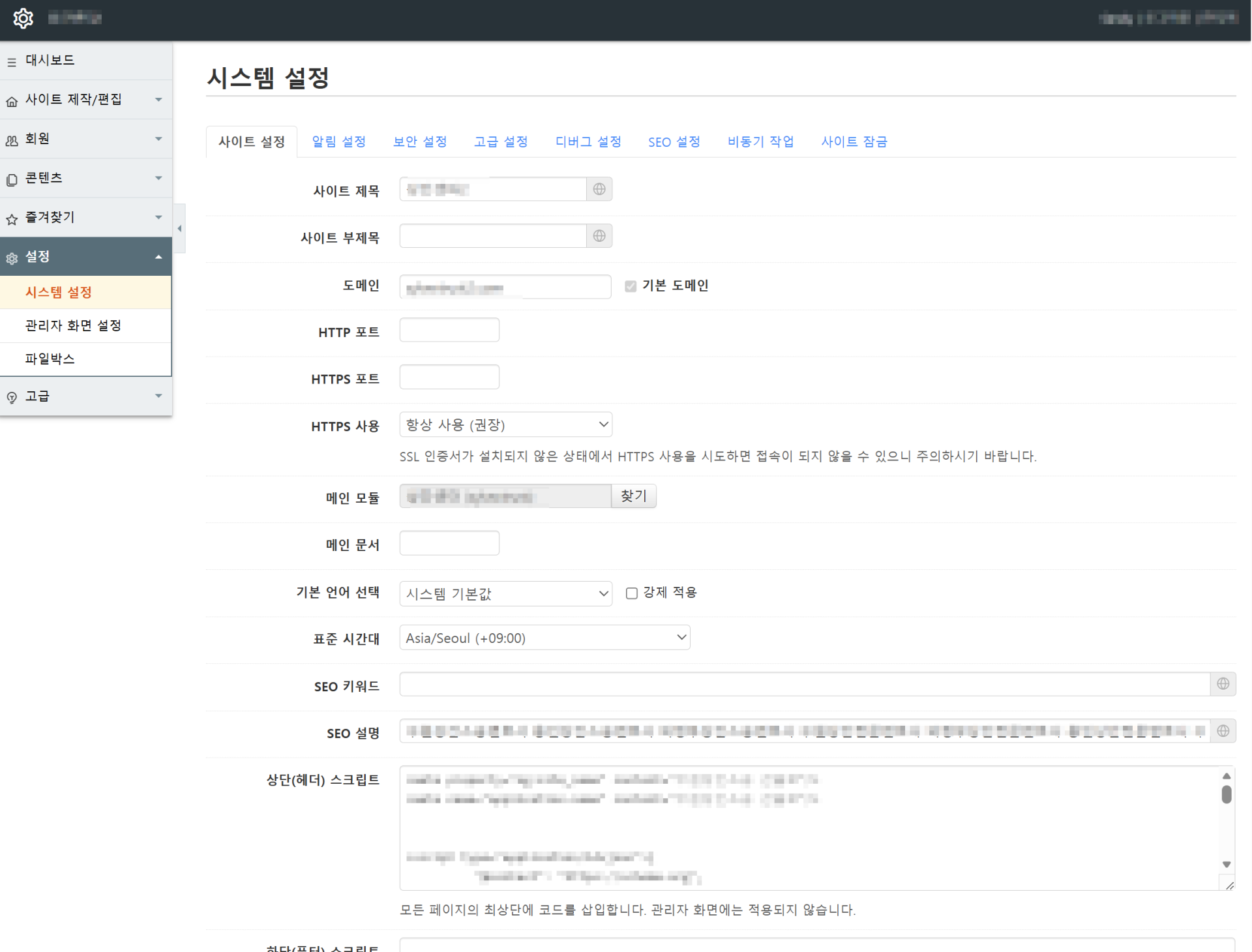Open the 표준 시간대 timezone dropdown
The height and width of the screenshot is (952, 1252).
tap(544, 638)
